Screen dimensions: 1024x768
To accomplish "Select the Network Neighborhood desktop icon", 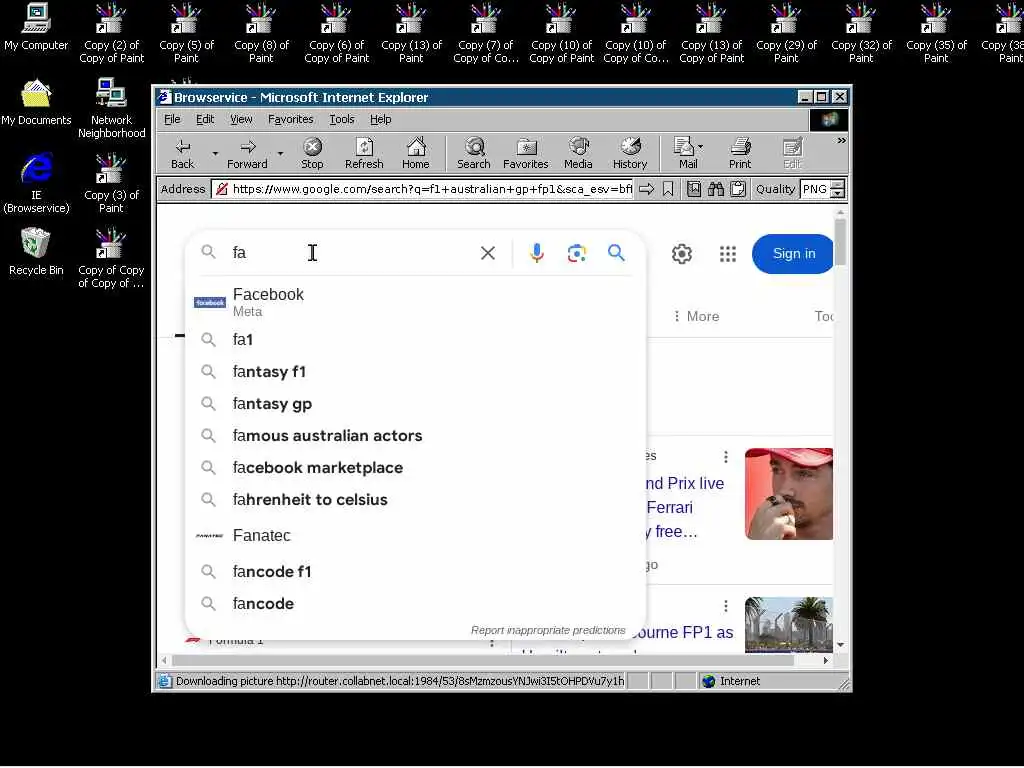I will 112,108.
